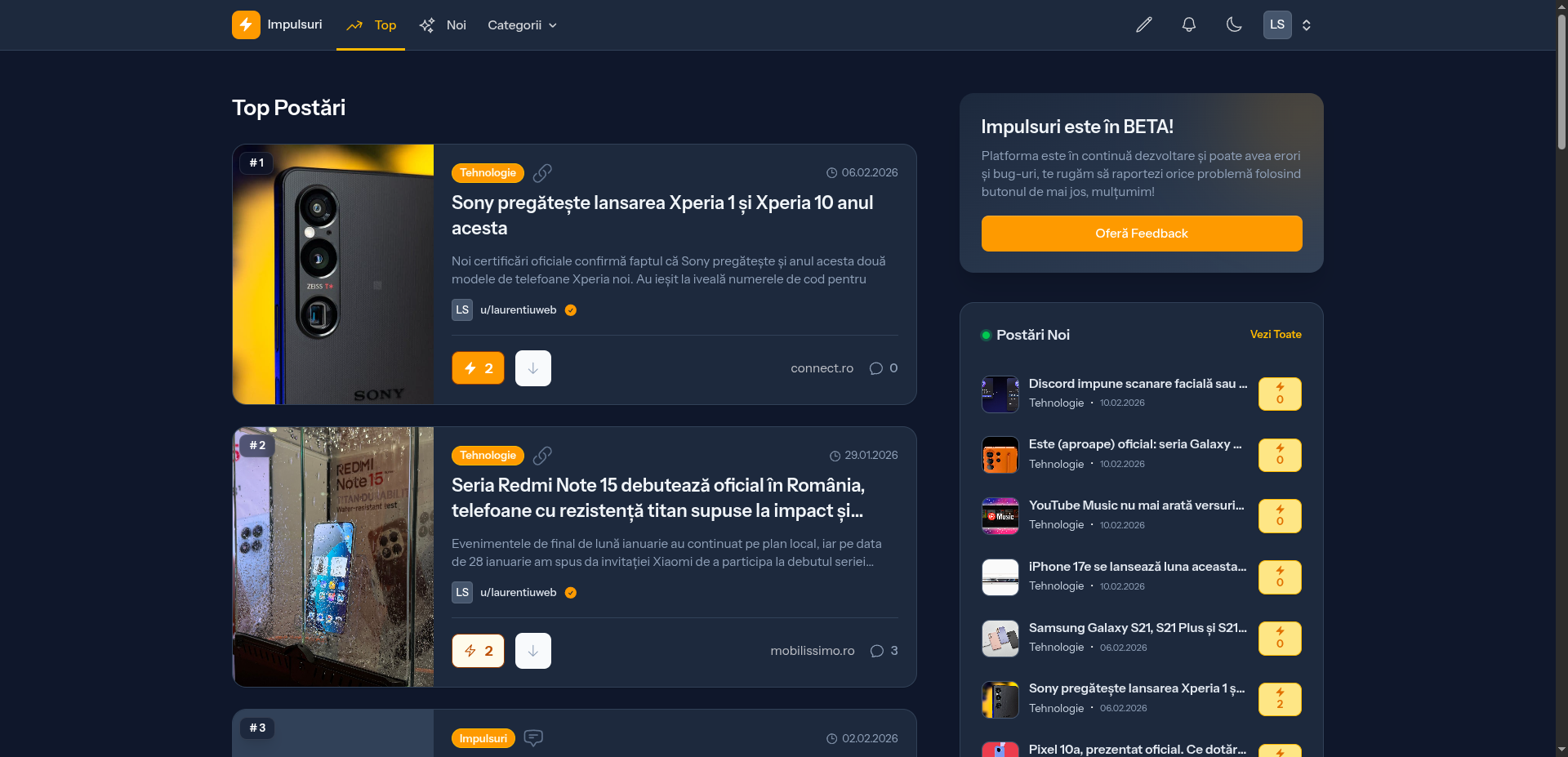Click the Impulsuri lightning logo
This screenshot has height=757, width=1568.
[246, 24]
